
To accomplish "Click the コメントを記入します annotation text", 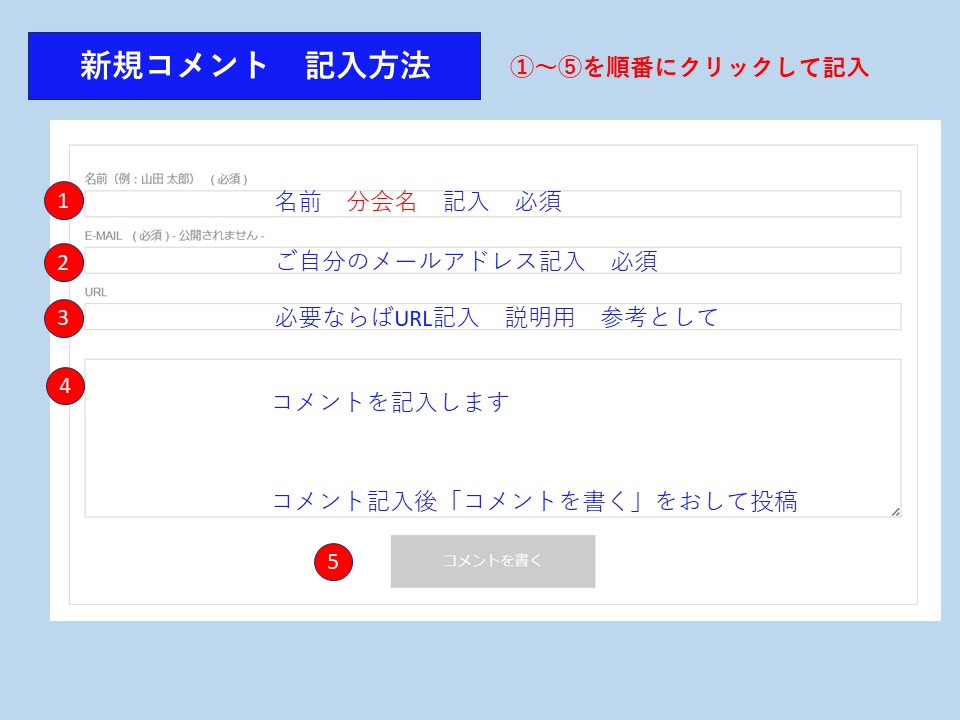I will (x=391, y=402).
